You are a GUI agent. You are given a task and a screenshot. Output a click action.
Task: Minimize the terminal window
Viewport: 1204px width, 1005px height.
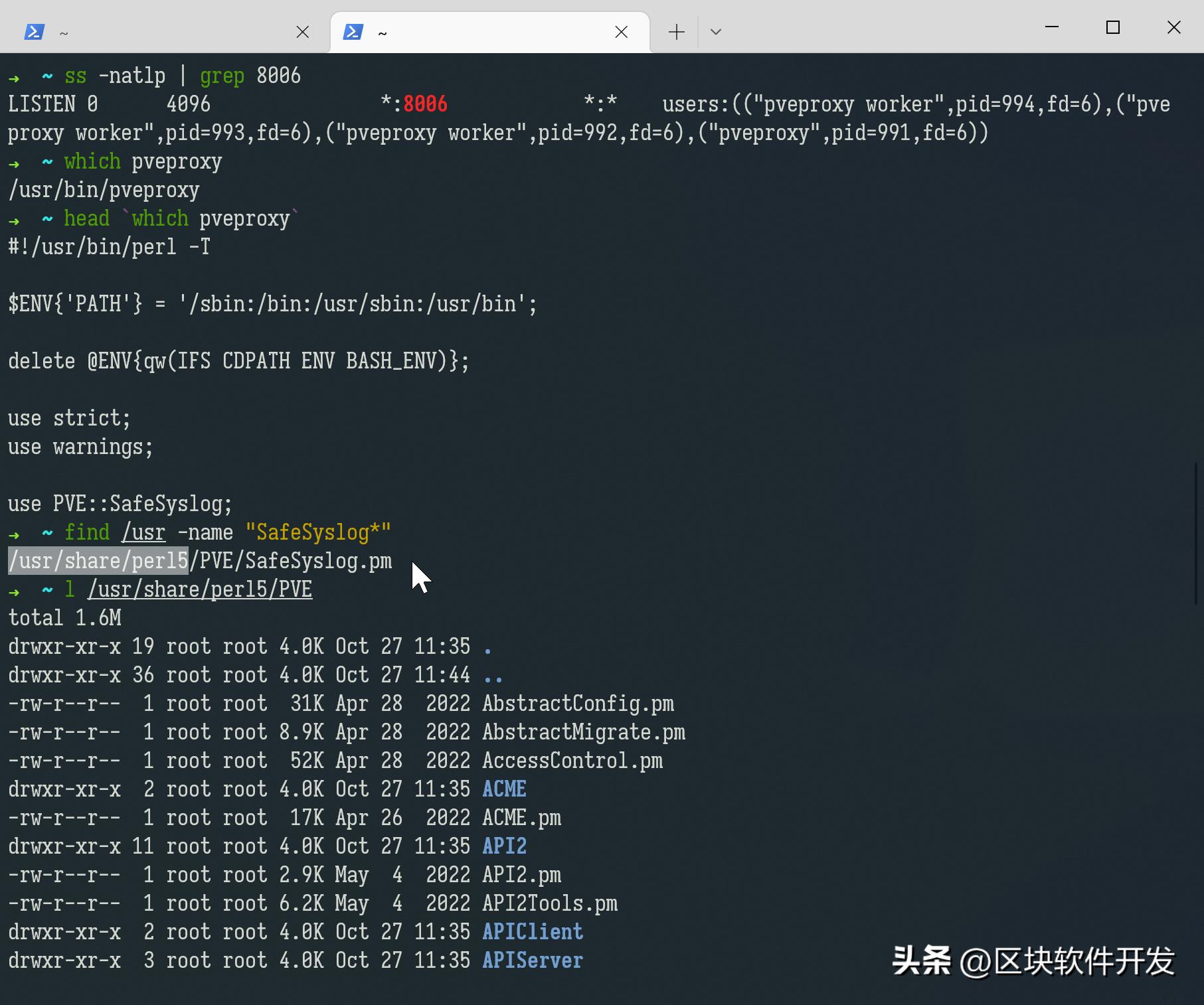coord(1051,27)
